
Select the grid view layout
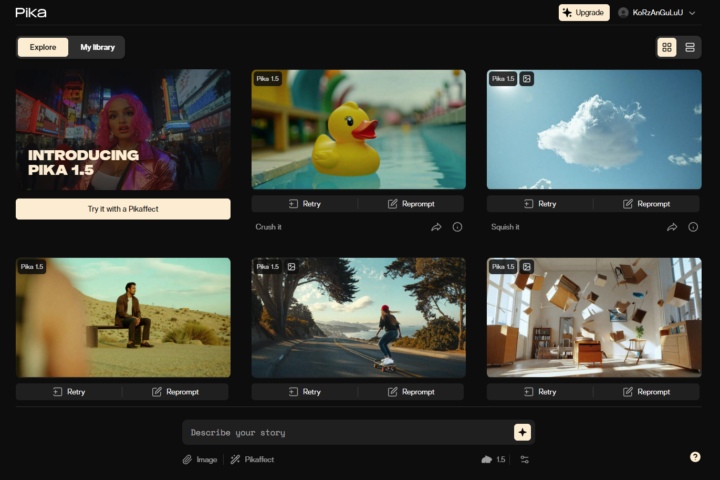(x=667, y=47)
